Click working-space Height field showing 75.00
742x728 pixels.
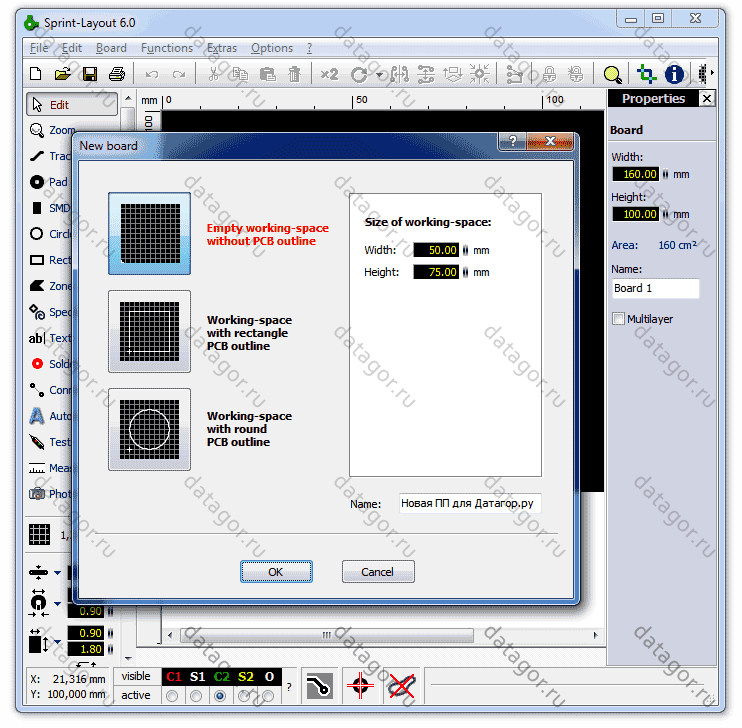(436, 272)
